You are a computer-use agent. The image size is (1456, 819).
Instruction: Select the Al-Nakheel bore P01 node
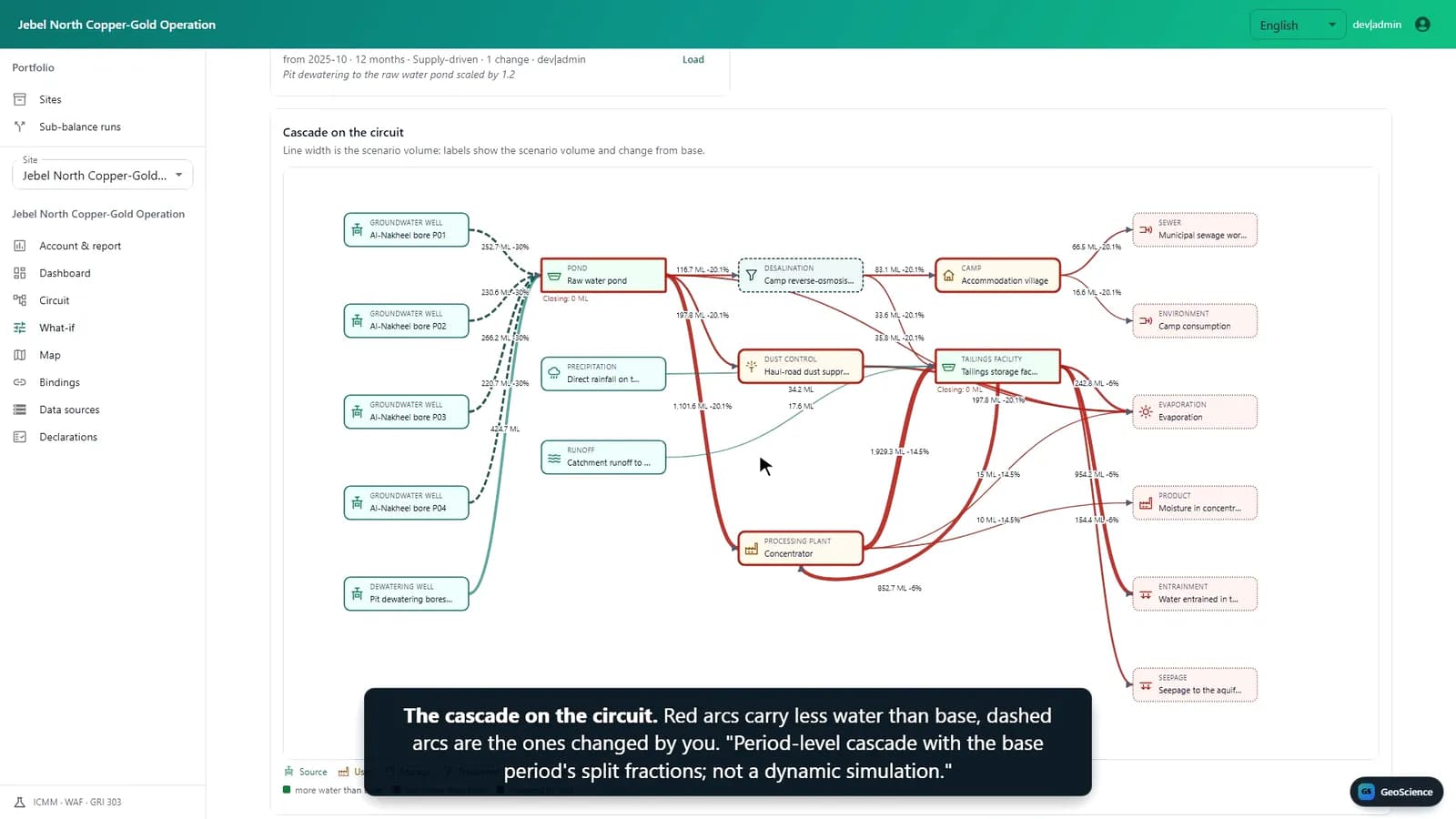[x=406, y=229]
